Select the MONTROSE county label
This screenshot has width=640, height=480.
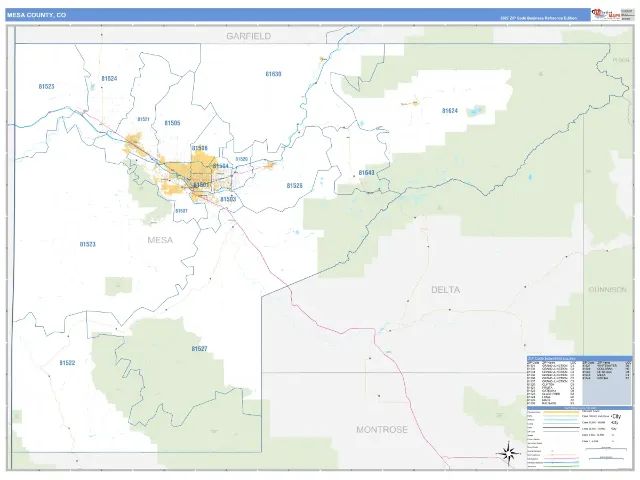coord(382,429)
